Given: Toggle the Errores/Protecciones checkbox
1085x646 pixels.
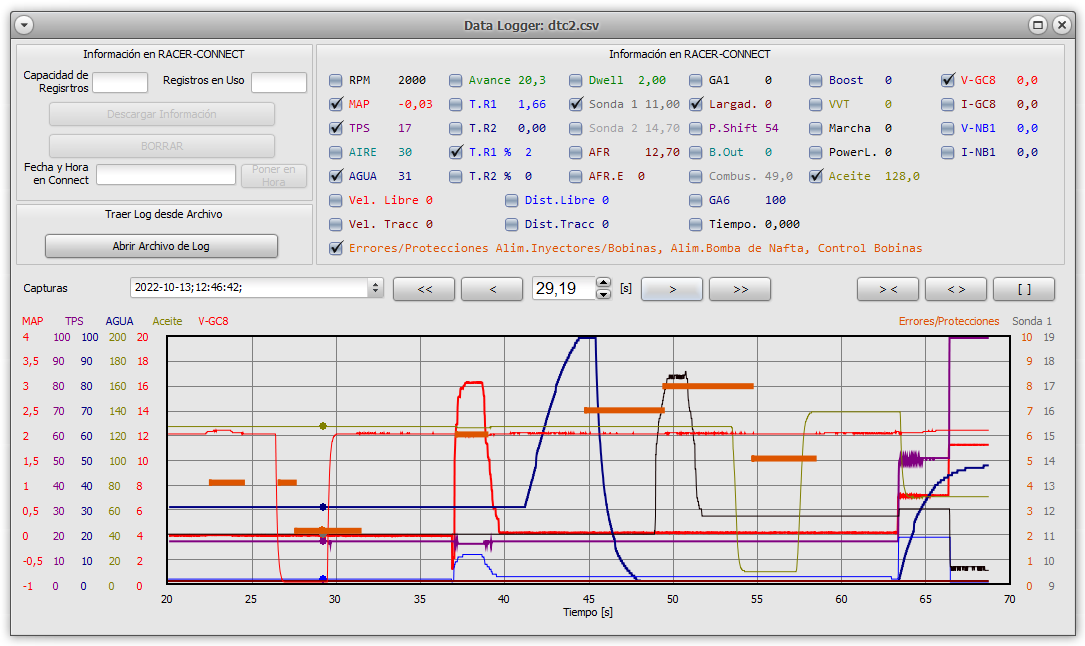Looking at the screenshot, I should 335,248.
